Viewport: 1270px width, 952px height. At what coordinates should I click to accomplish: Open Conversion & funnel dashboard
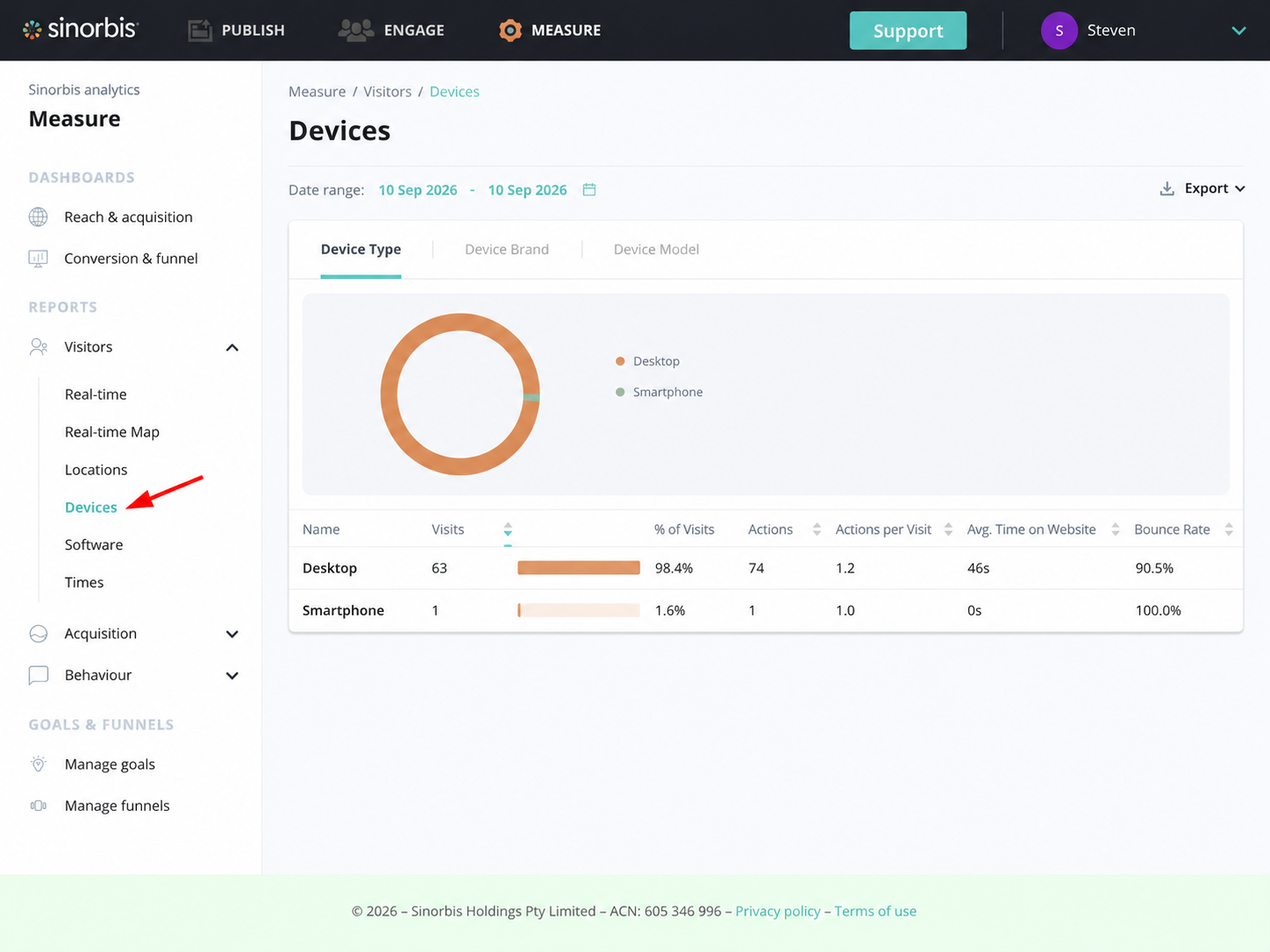click(x=131, y=259)
